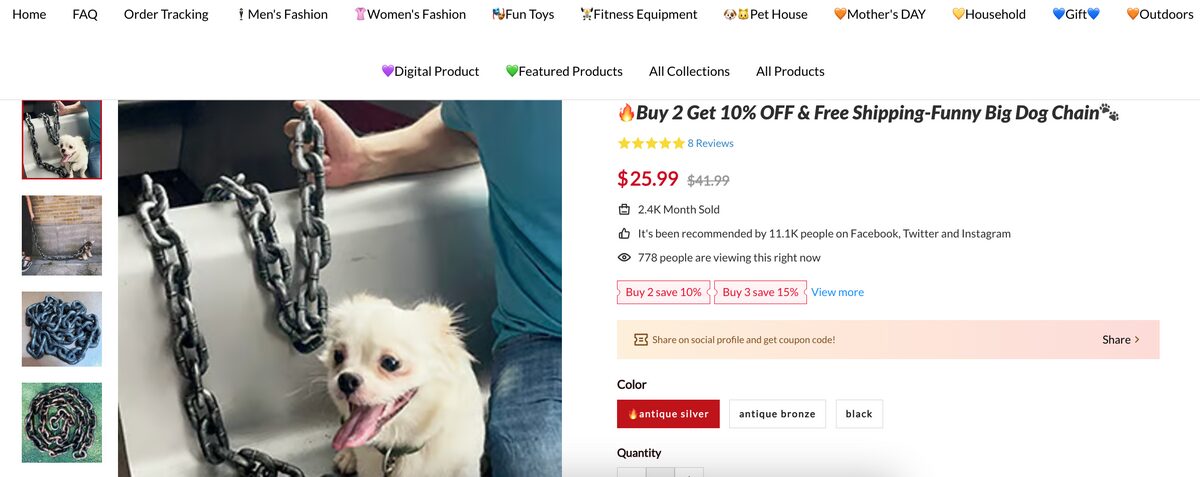This screenshot has width=1200, height=477.
Task: Select the antique silver color option
Action: 668,414
